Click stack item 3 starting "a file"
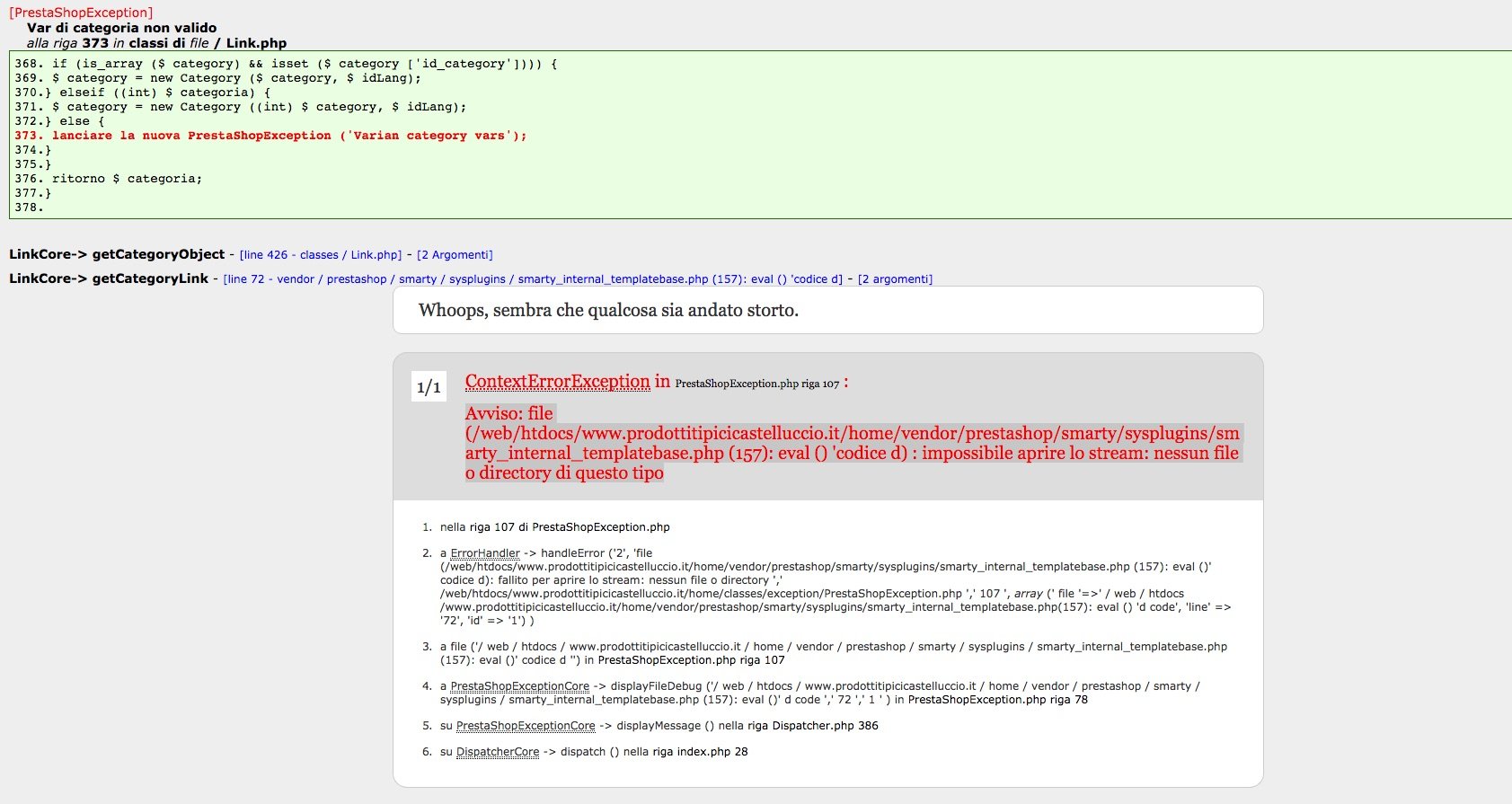The image size is (1512, 804). click(834, 653)
